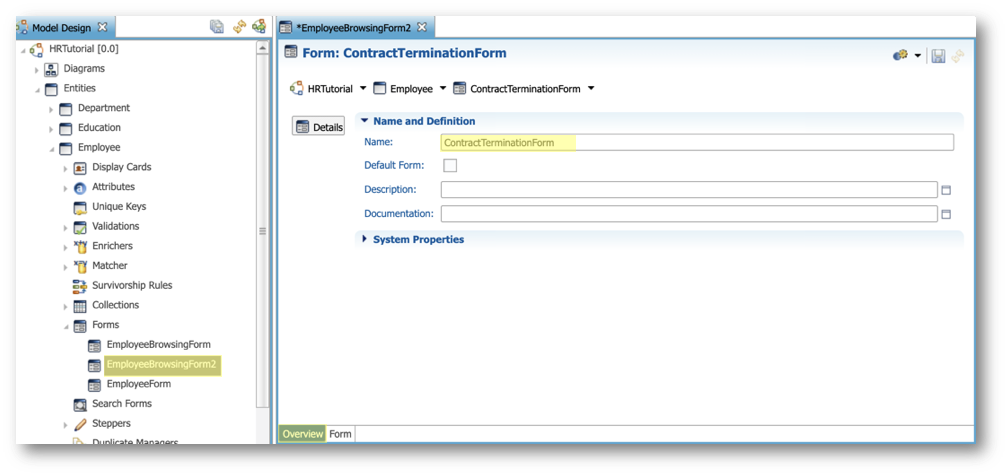The image size is (1007, 475).
Task: Open the HRTutorial breadcrumb dropdown
Action: pyautogui.click(x=363, y=89)
